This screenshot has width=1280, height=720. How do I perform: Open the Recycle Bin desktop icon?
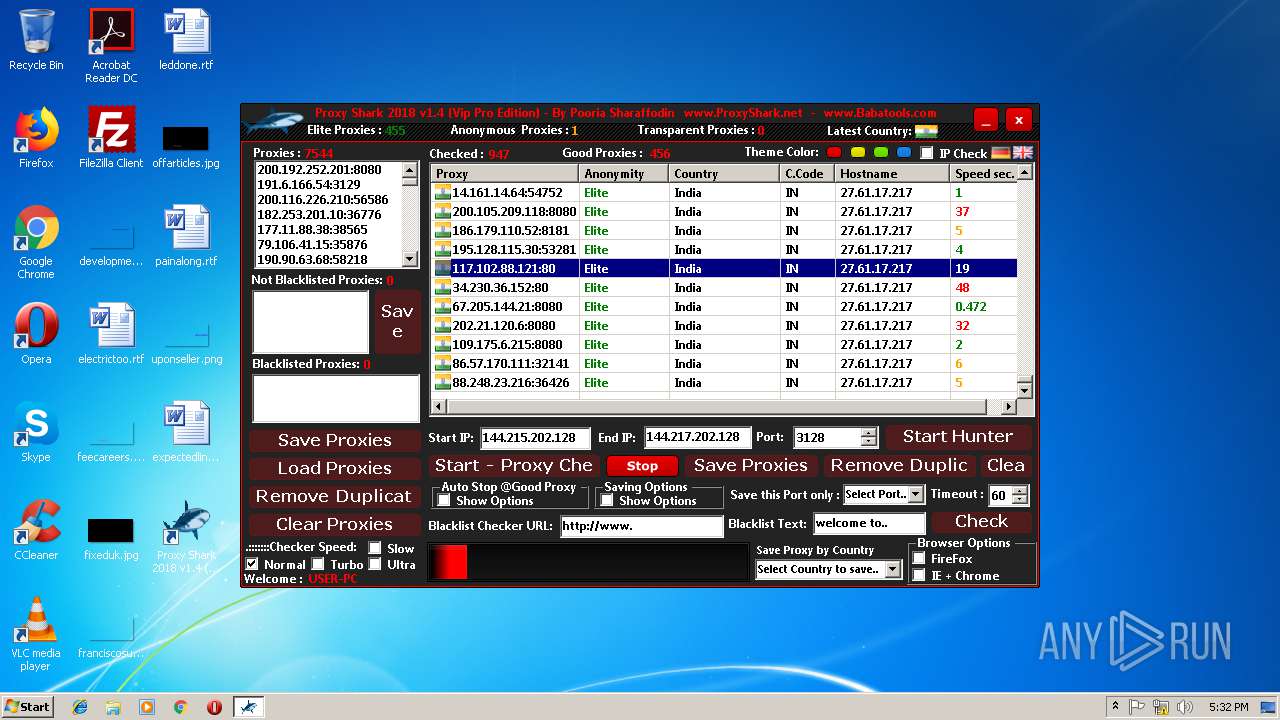(36, 40)
